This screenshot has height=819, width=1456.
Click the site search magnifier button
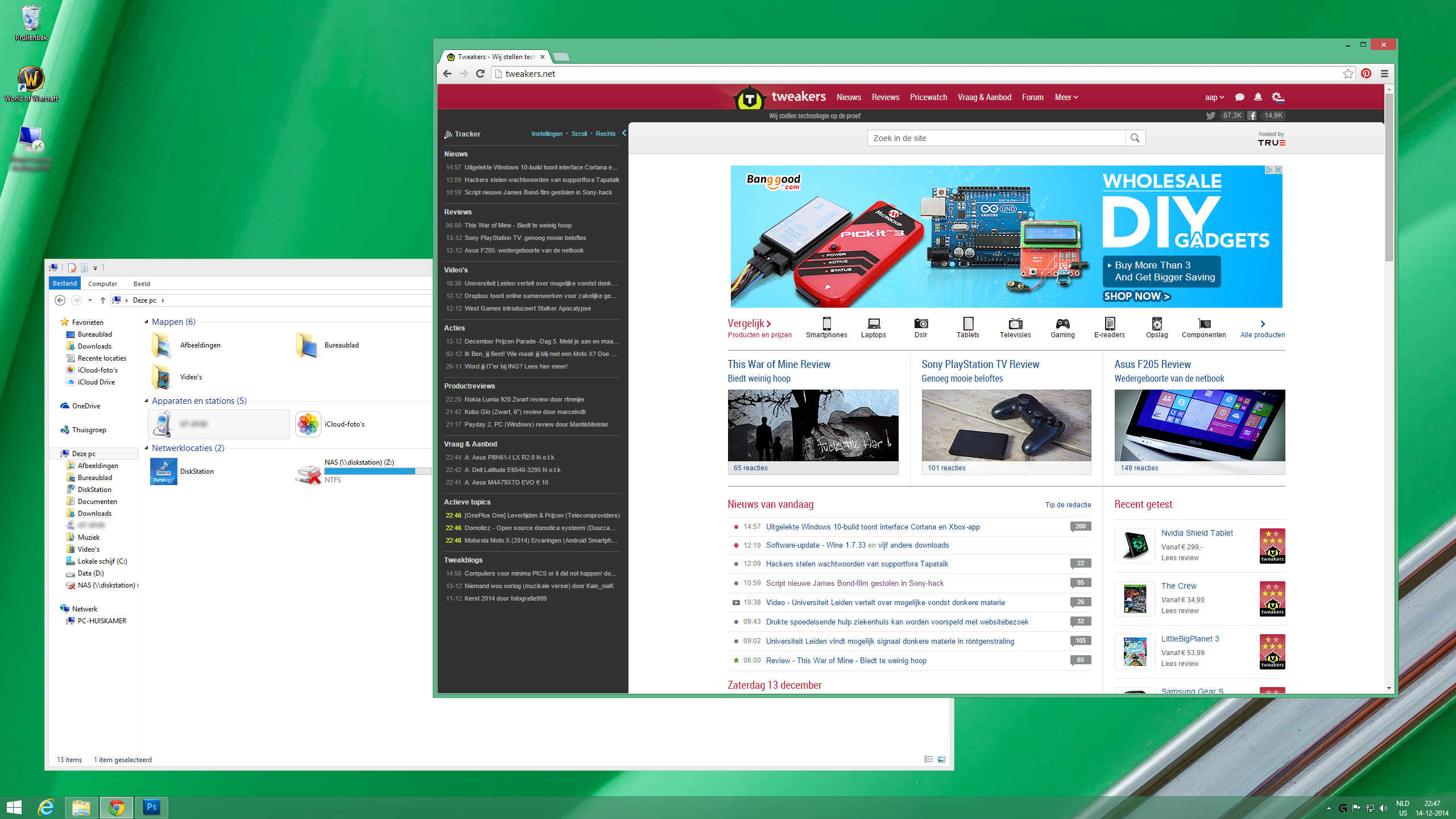(1135, 138)
